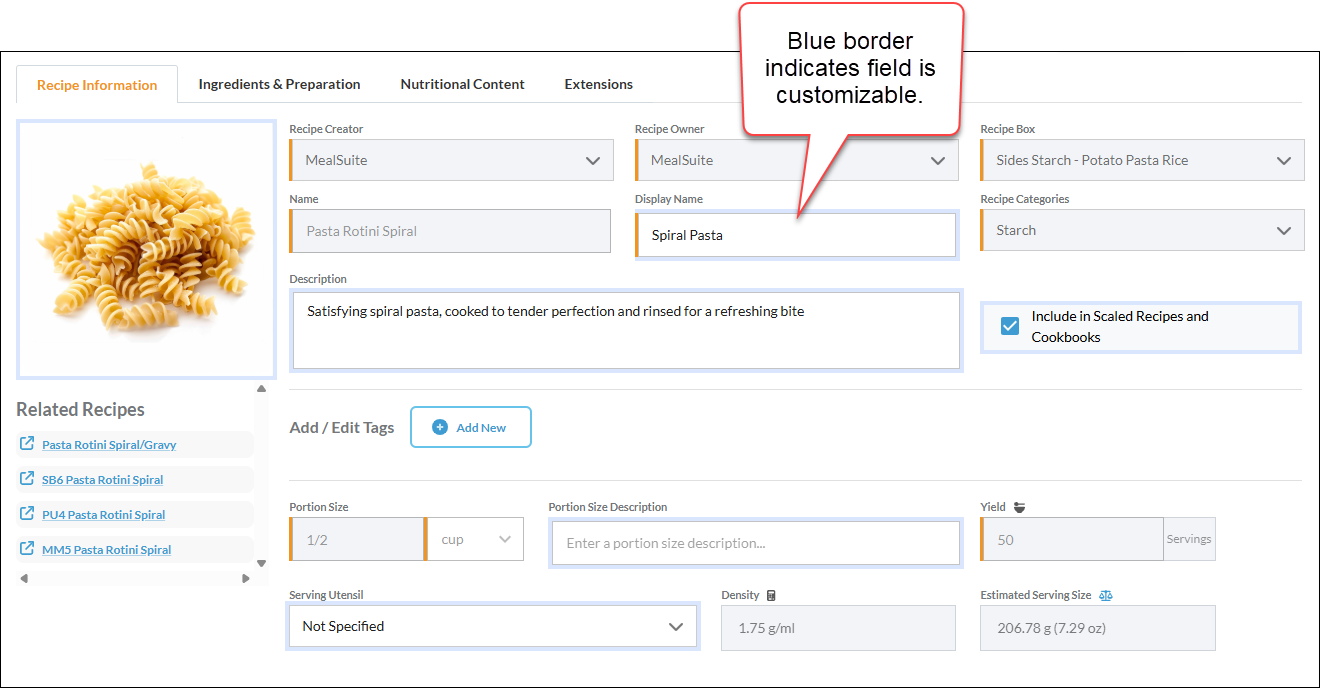Click Related Recipes scroll right arrow

pyautogui.click(x=246, y=578)
